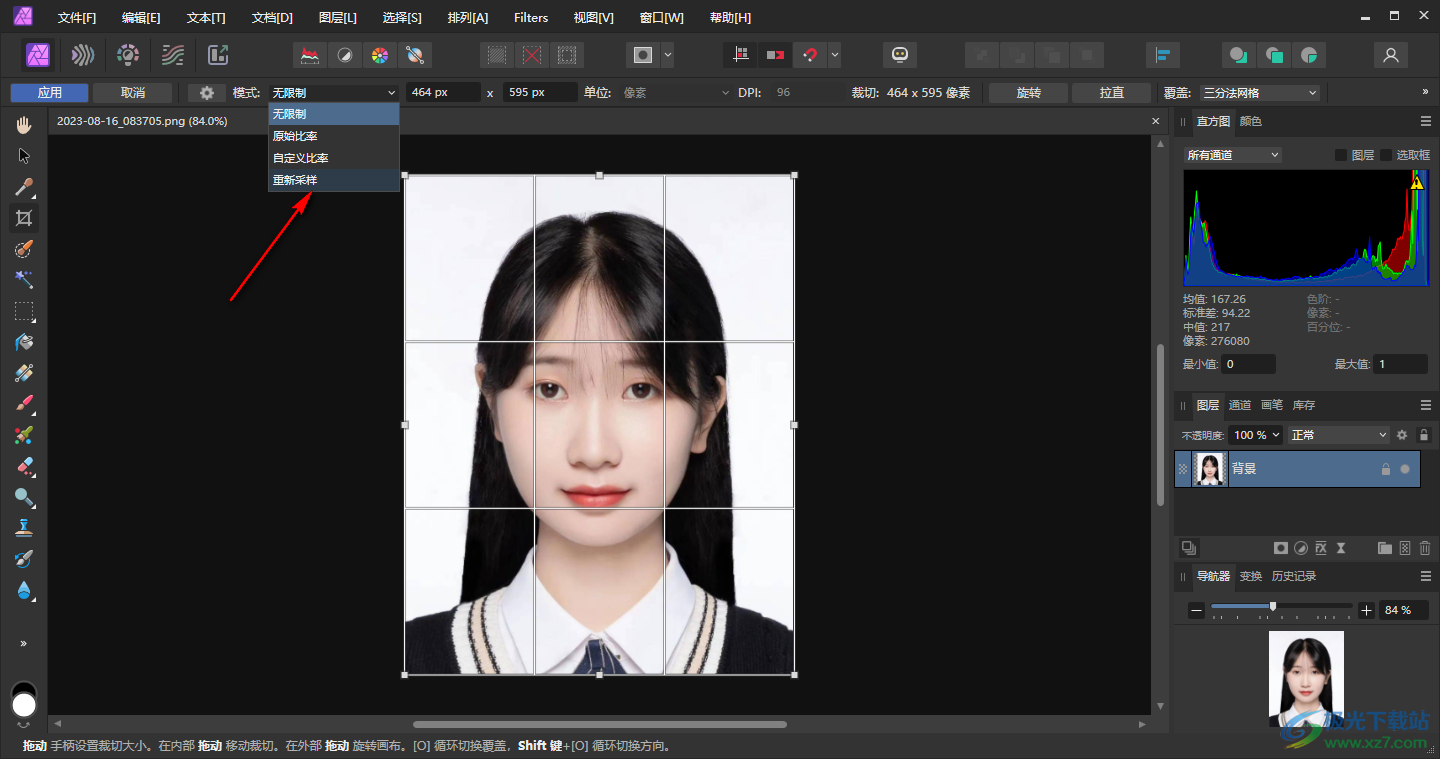Toggle visibility dot of 背景 layer
The image size is (1440, 759).
(x=1405, y=468)
